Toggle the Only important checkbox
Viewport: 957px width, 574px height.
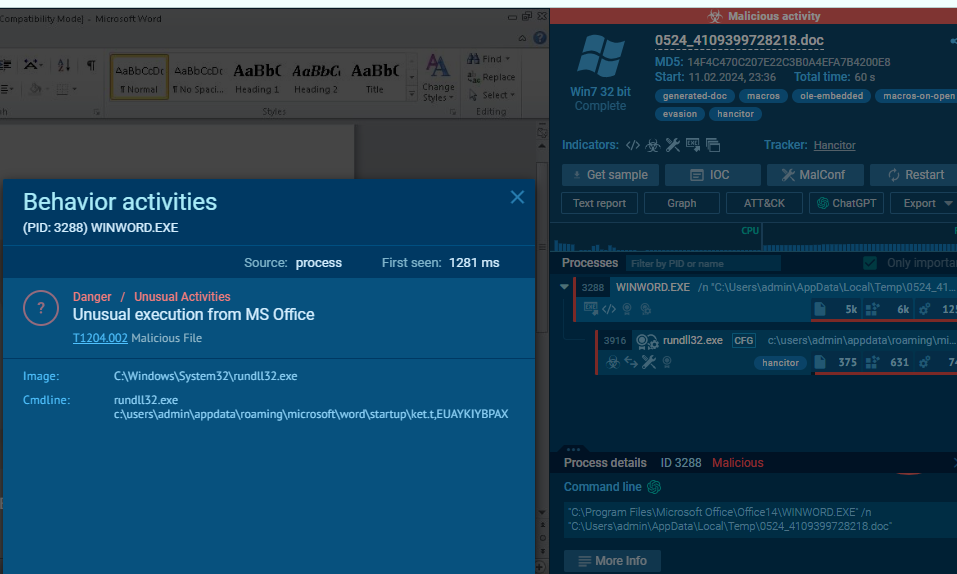pos(870,263)
